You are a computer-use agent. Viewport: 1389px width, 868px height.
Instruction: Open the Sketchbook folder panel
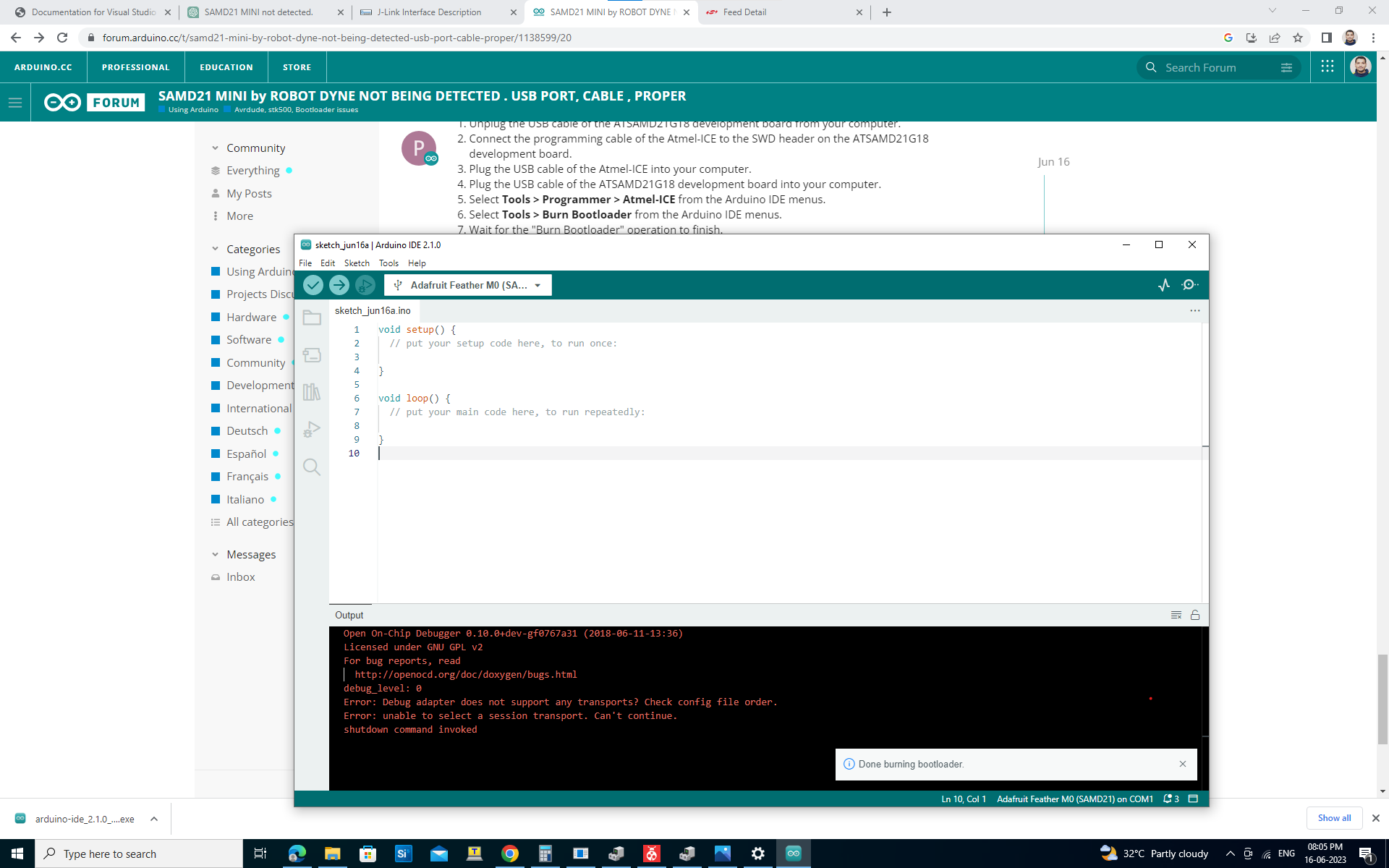[312, 318]
